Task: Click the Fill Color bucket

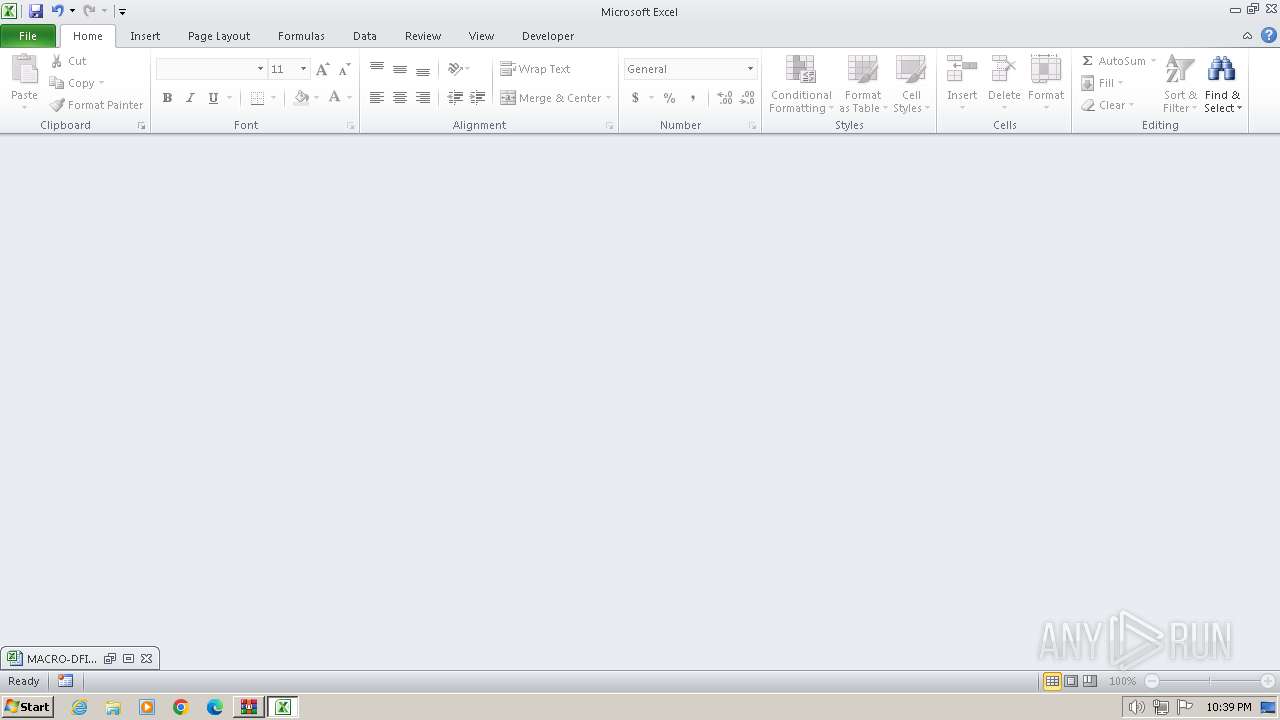Action: (x=301, y=98)
